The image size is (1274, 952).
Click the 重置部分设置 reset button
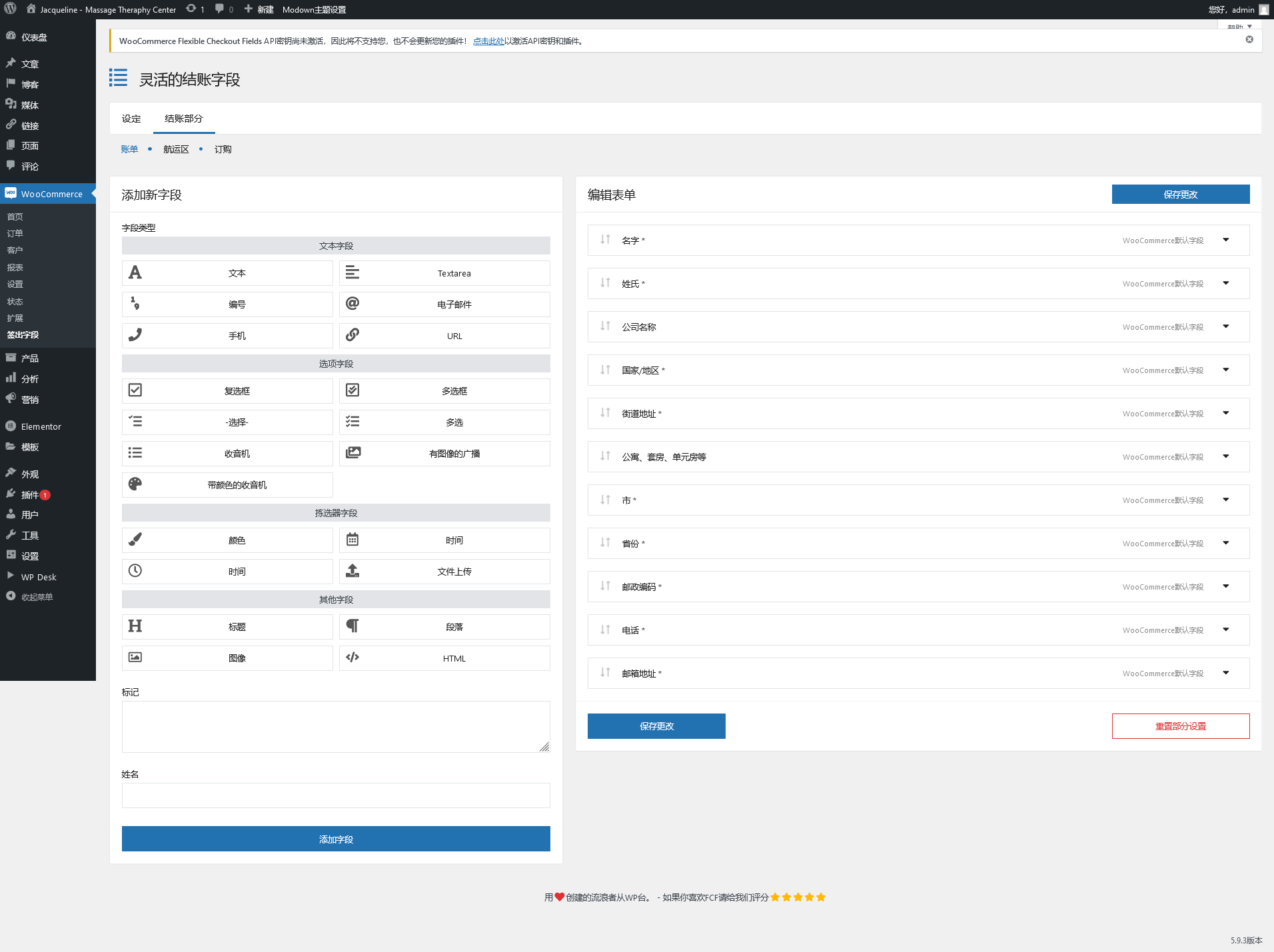click(x=1180, y=726)
